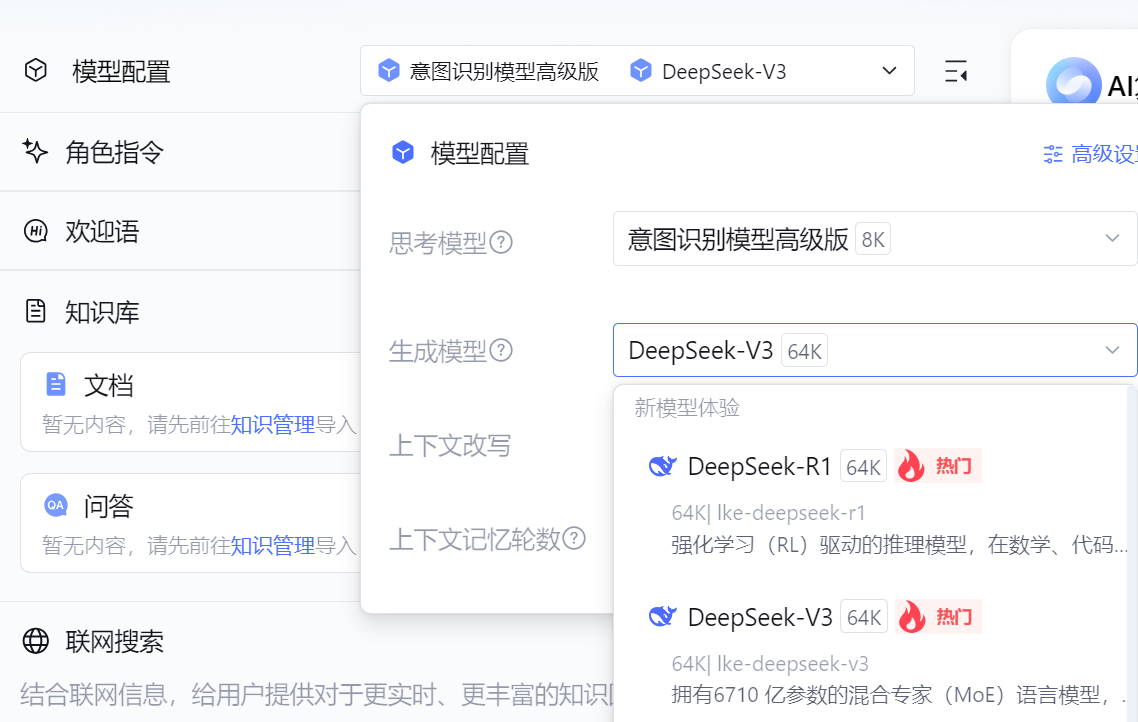Click the blue cube icon in popup 模型配置 header
Viewport: 1138px width, 722px height.
pos(403,152)
